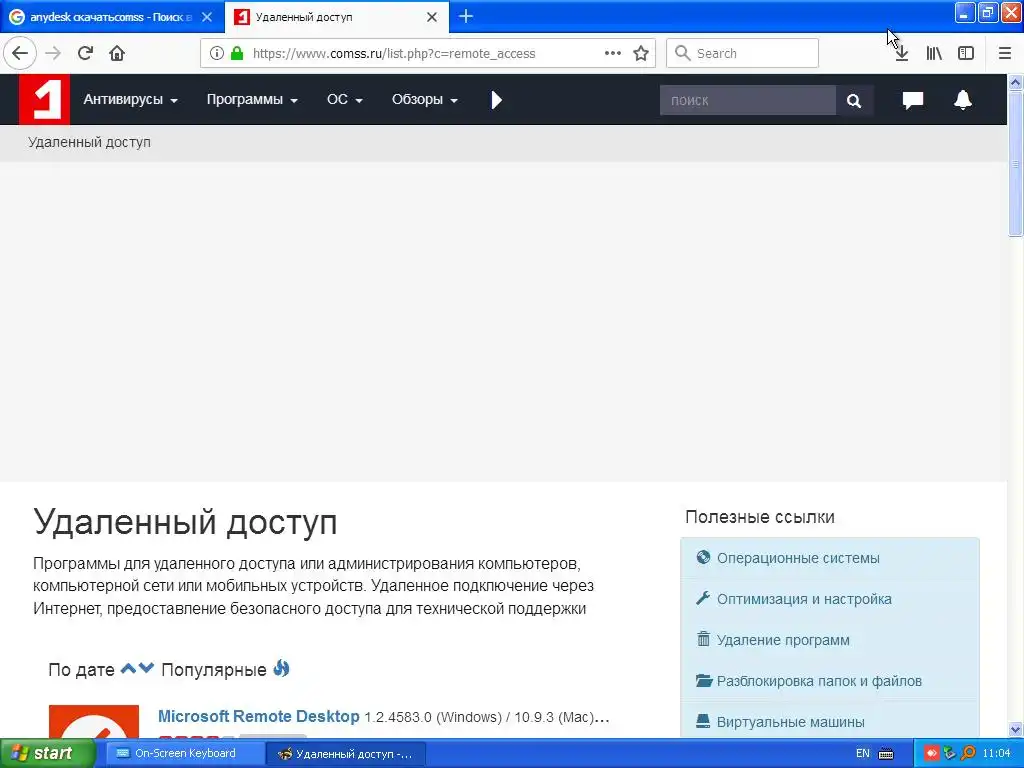Open the browser Home page
Viewport: 1024px width, 768px height.
pos(117,53)
